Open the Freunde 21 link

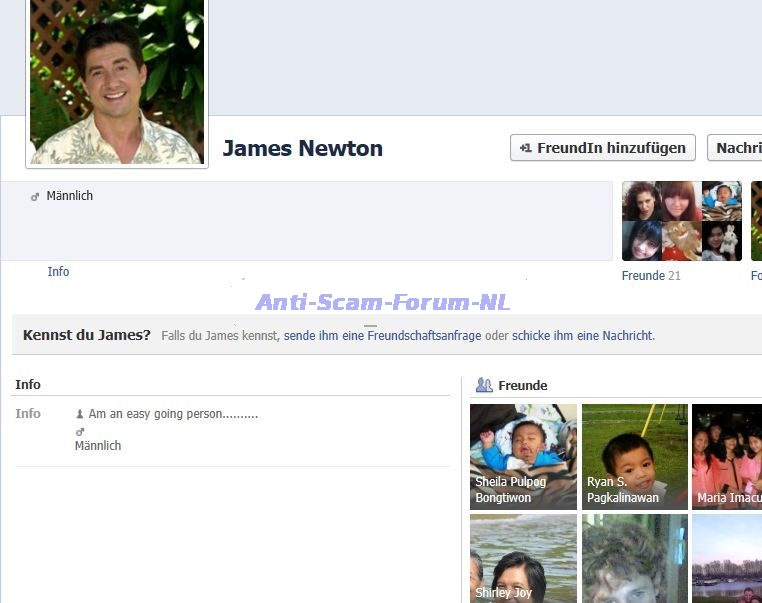pyautogui.click(x=650, y=276)
